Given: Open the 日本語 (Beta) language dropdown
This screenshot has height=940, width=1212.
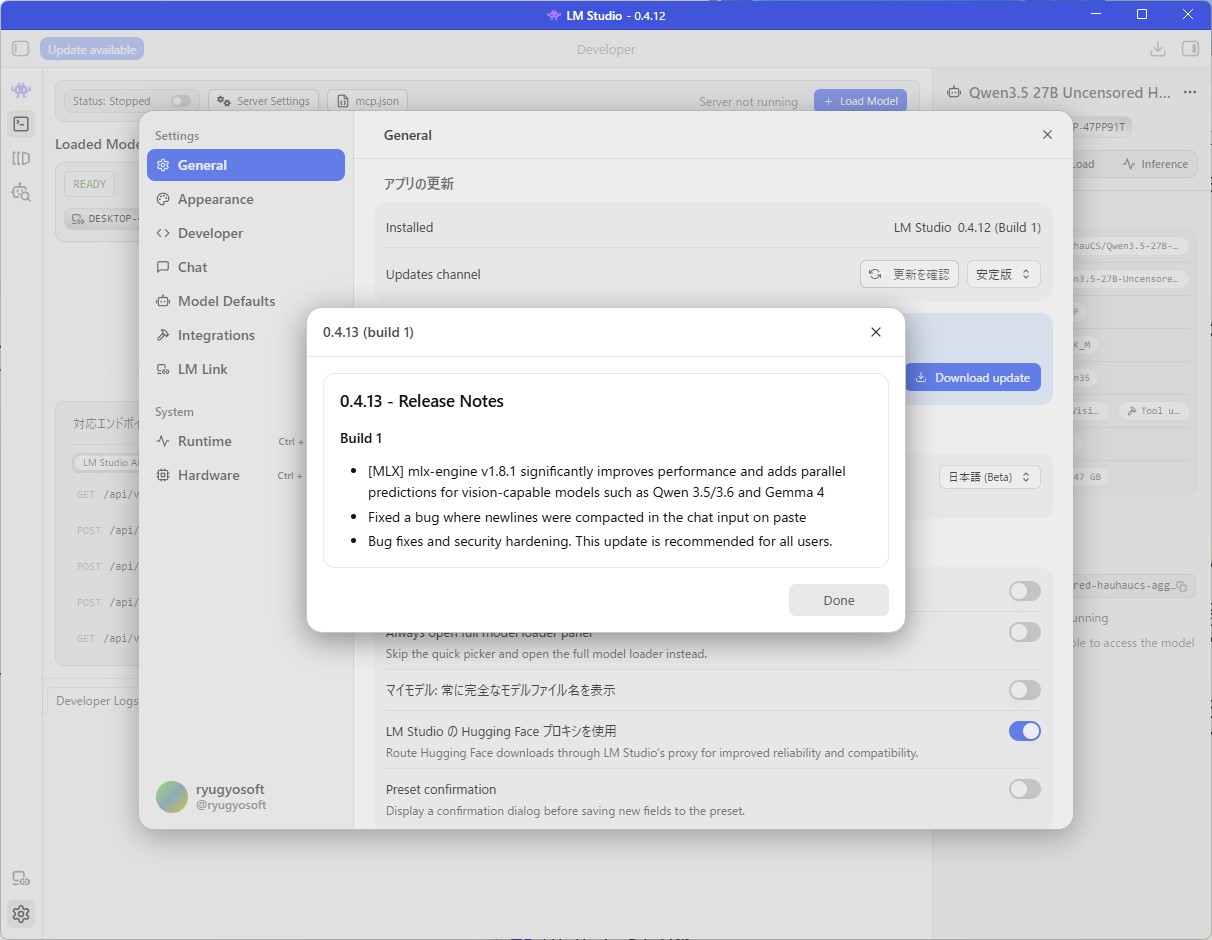Looking at the screenshot, I should pos(990,477).
